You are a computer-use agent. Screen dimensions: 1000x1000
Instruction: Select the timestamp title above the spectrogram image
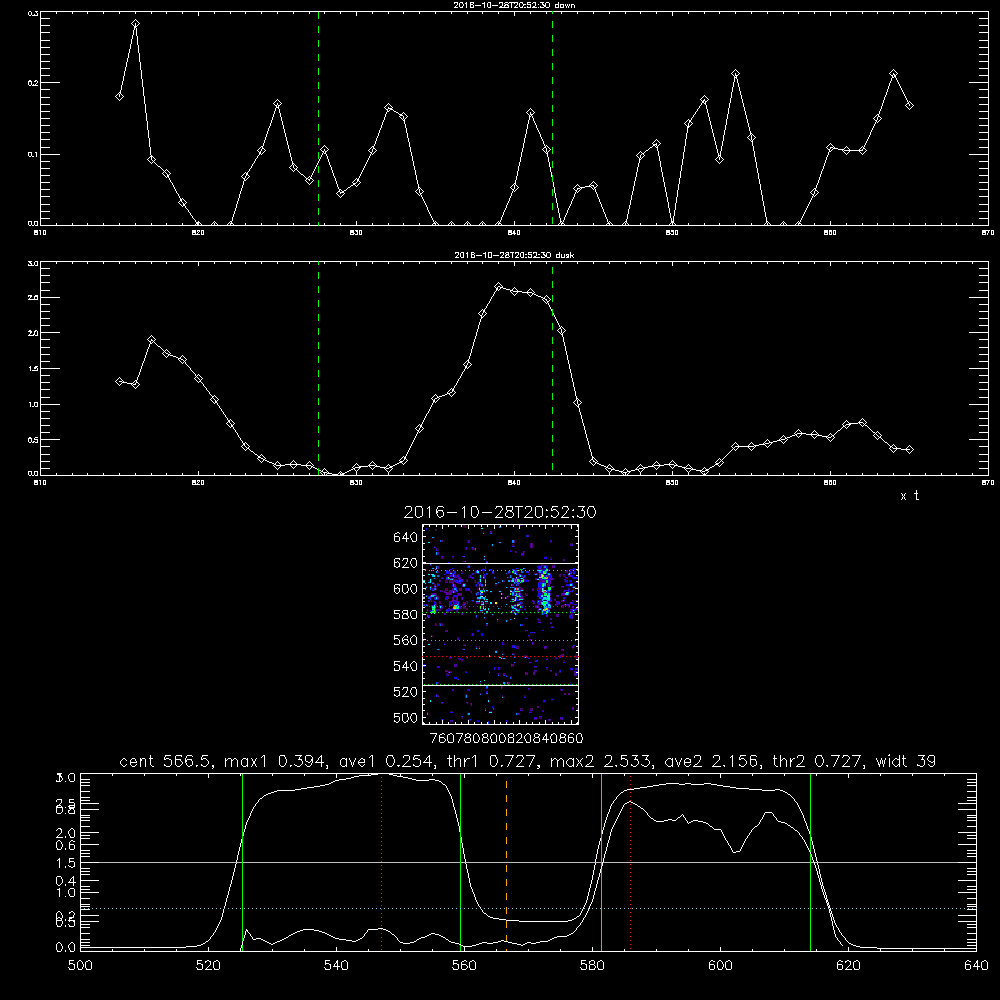(500, 512)
